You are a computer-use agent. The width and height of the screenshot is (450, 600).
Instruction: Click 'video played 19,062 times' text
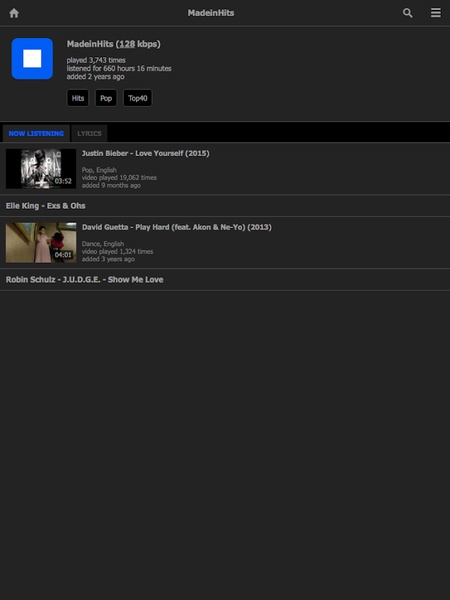tap(119, 178)
